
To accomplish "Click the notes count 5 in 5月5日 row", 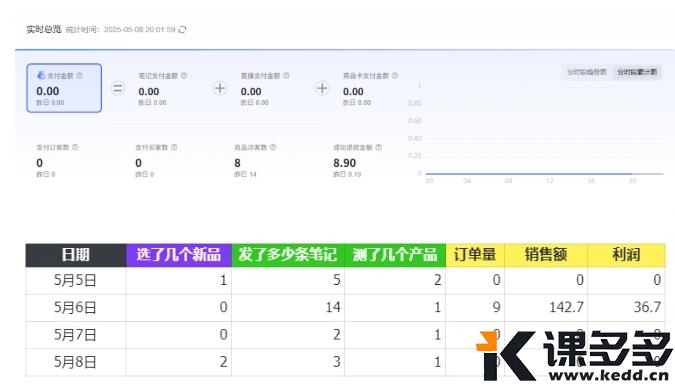I will point(288,280).
